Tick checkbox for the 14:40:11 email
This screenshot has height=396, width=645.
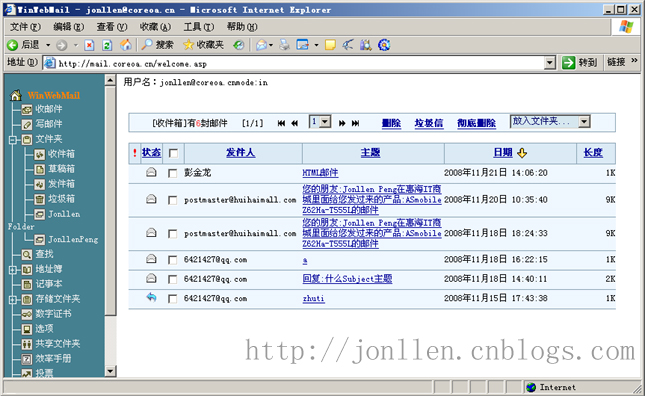pyautogui.click(x=173, y=280)
